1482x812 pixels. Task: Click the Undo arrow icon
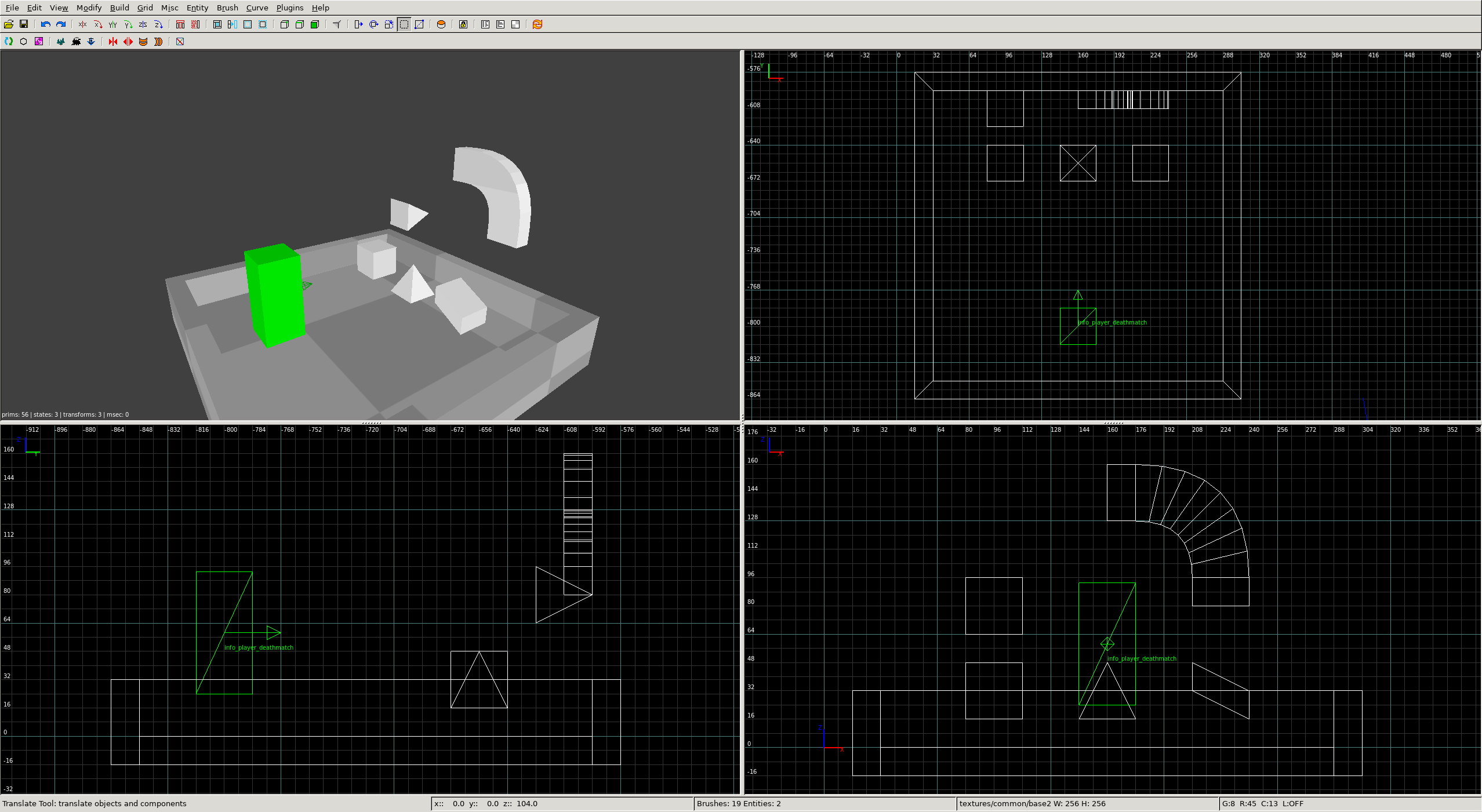[45, 24]
